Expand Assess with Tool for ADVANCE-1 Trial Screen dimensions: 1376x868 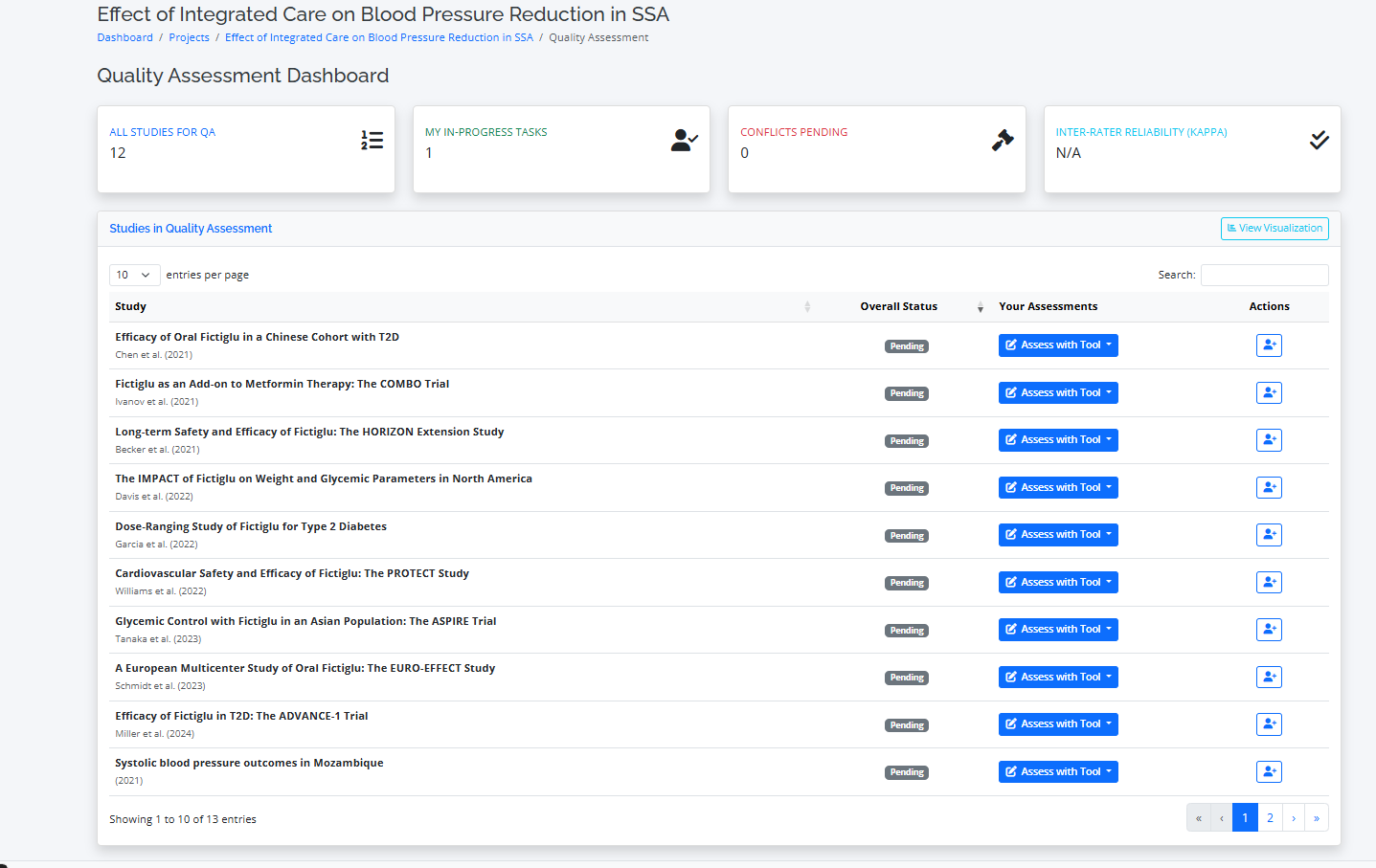click(x=1058, y=724)
